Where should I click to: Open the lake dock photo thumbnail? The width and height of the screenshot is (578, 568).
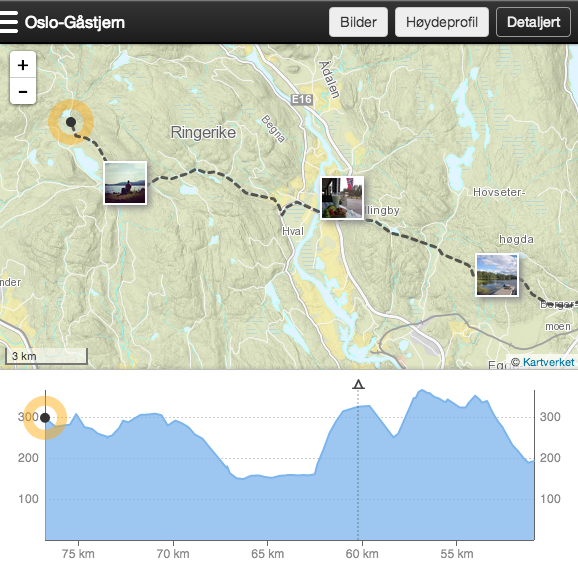pos(497,275)
